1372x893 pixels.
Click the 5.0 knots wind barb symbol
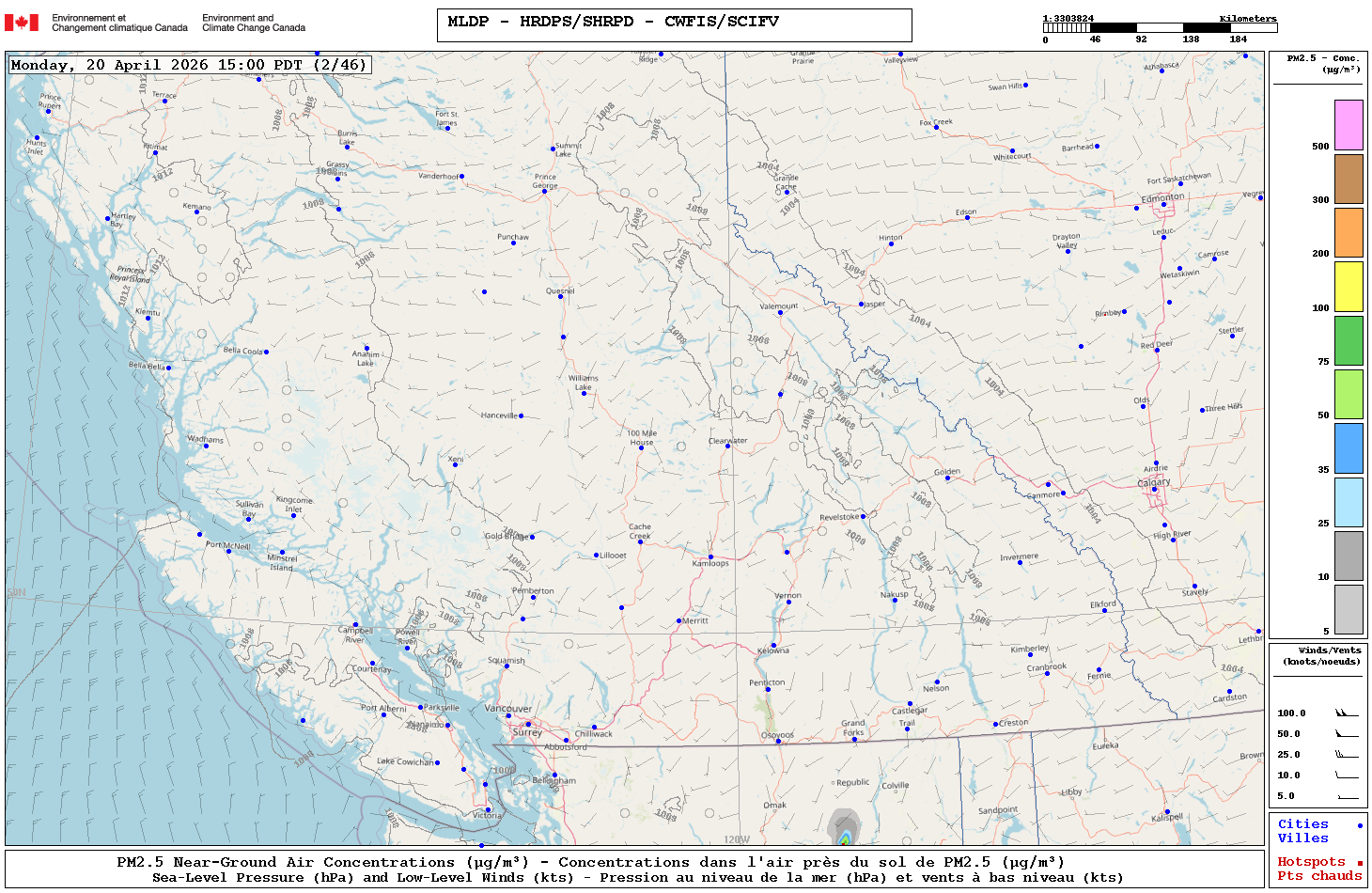click(x=1347, y=796)
